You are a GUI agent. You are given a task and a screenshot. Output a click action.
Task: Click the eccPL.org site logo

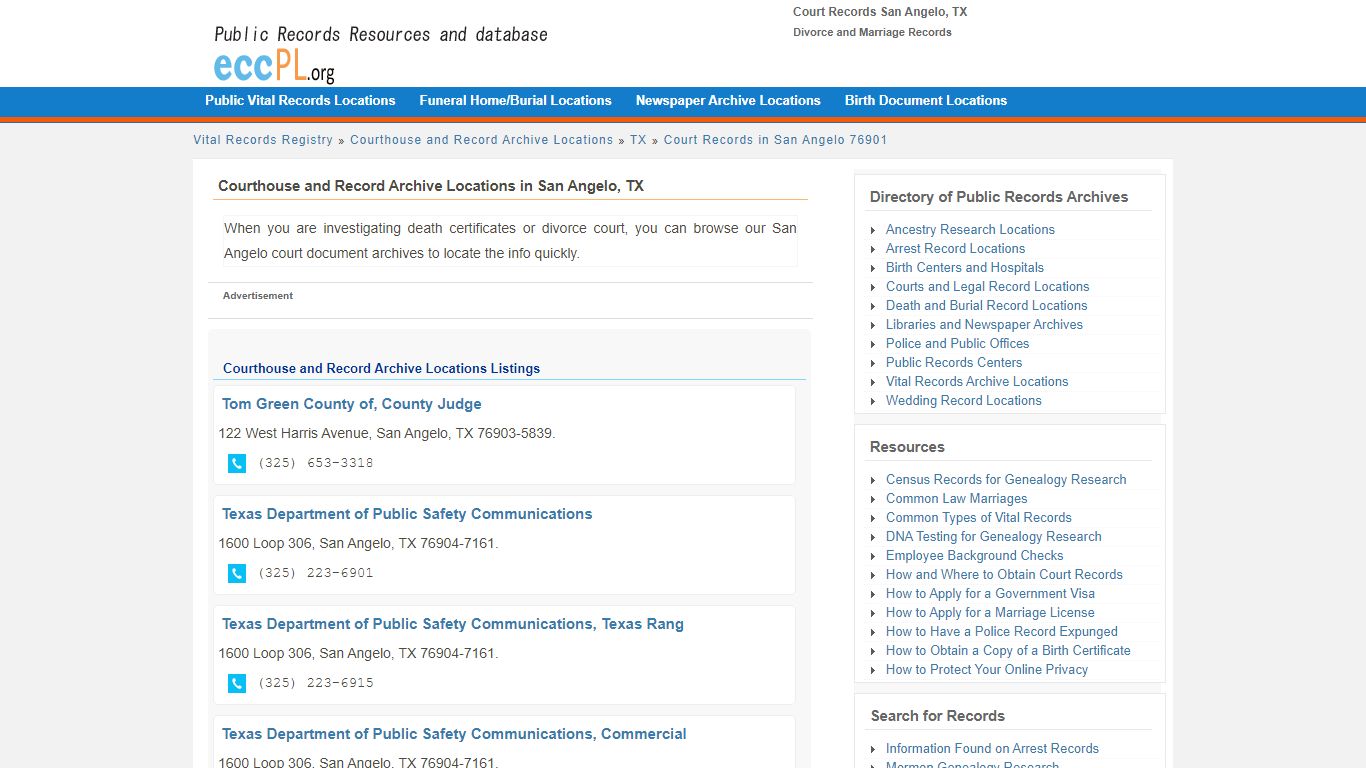click(x=274, y=67)
